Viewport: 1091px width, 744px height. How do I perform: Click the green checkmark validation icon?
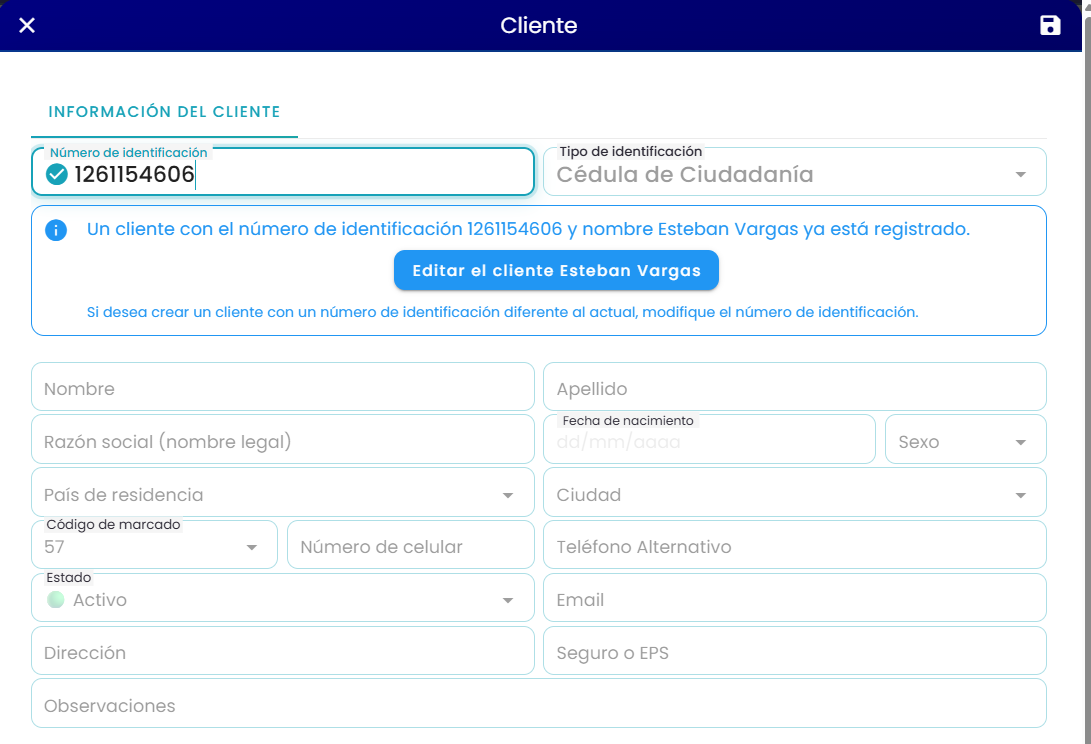pyautogui.click(x=56, y=174)
